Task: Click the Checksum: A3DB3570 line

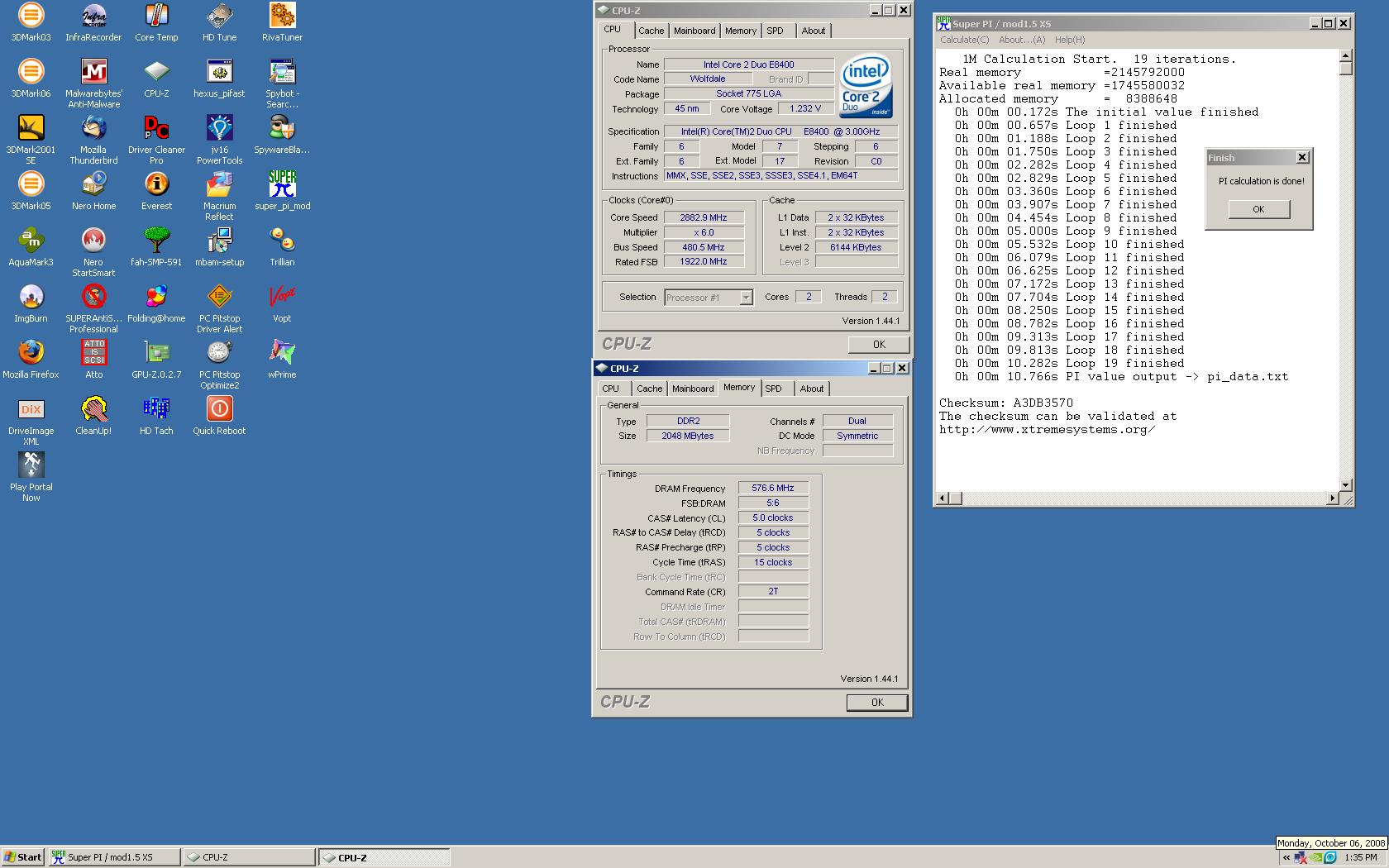Action: 1005,403
